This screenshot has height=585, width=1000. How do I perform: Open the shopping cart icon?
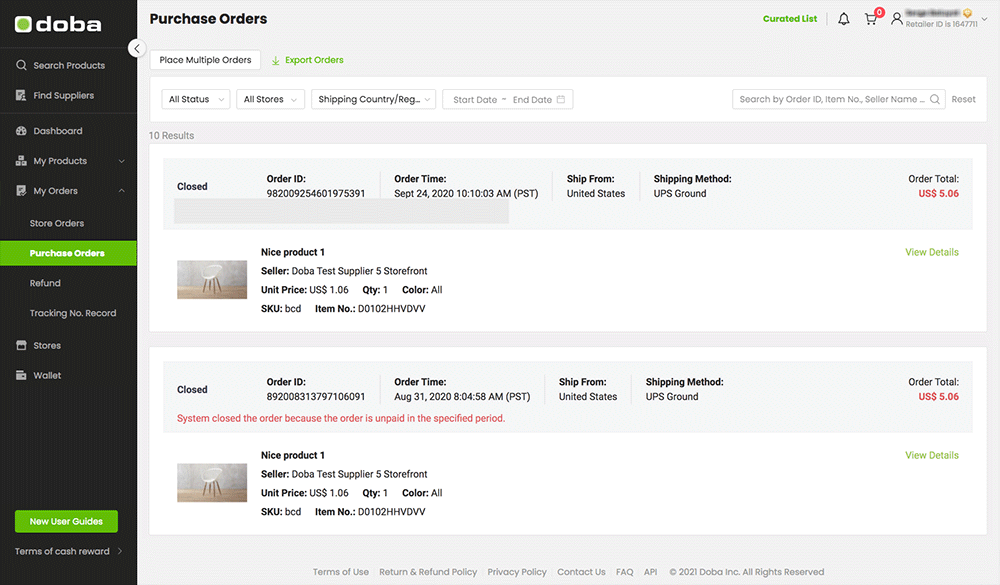click(x=870, y=19)
